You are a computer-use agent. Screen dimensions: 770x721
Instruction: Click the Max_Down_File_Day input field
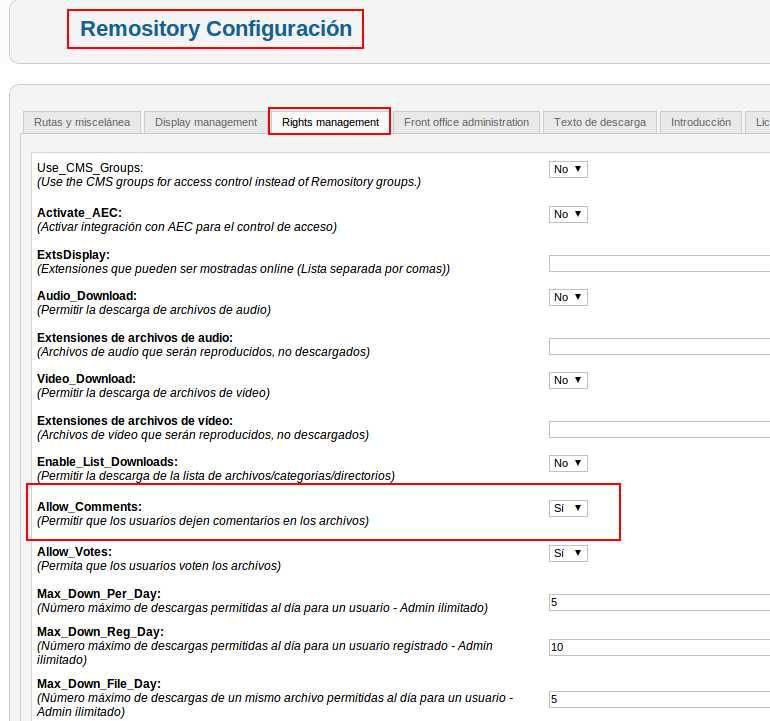(659, 699)
